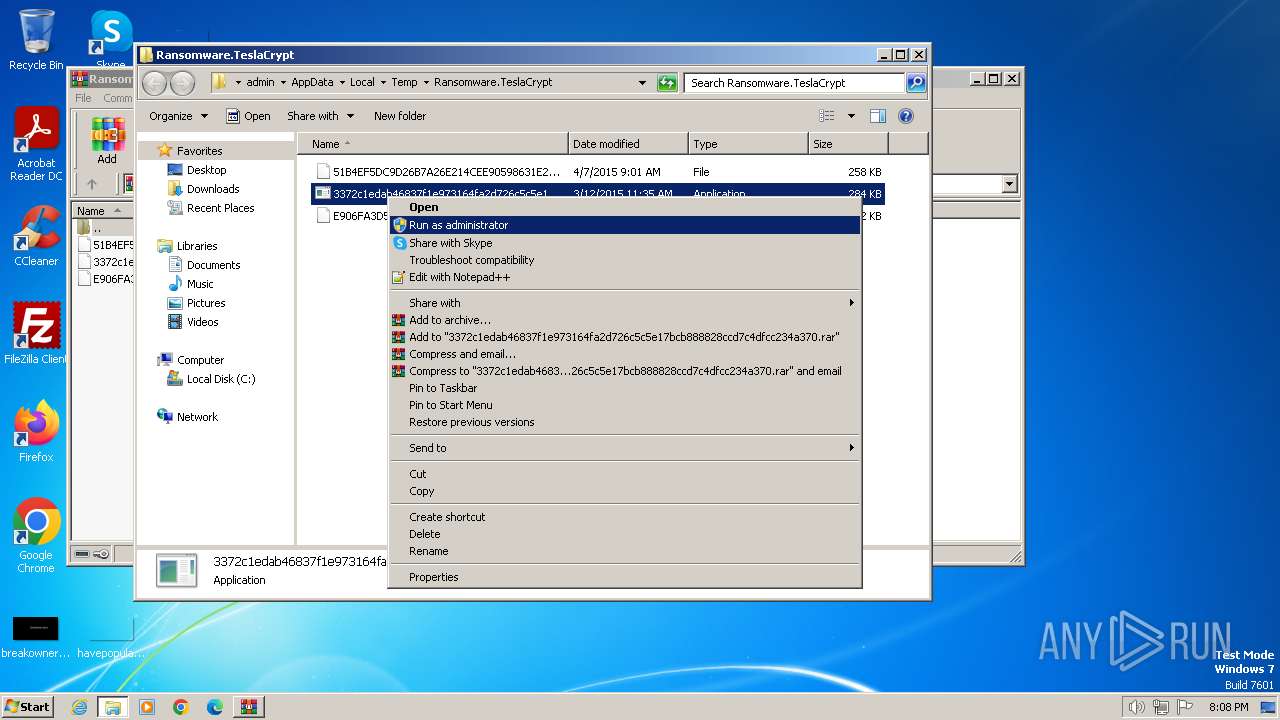Choose Copy from context menu
The image size is (1280, 720).
624,491
